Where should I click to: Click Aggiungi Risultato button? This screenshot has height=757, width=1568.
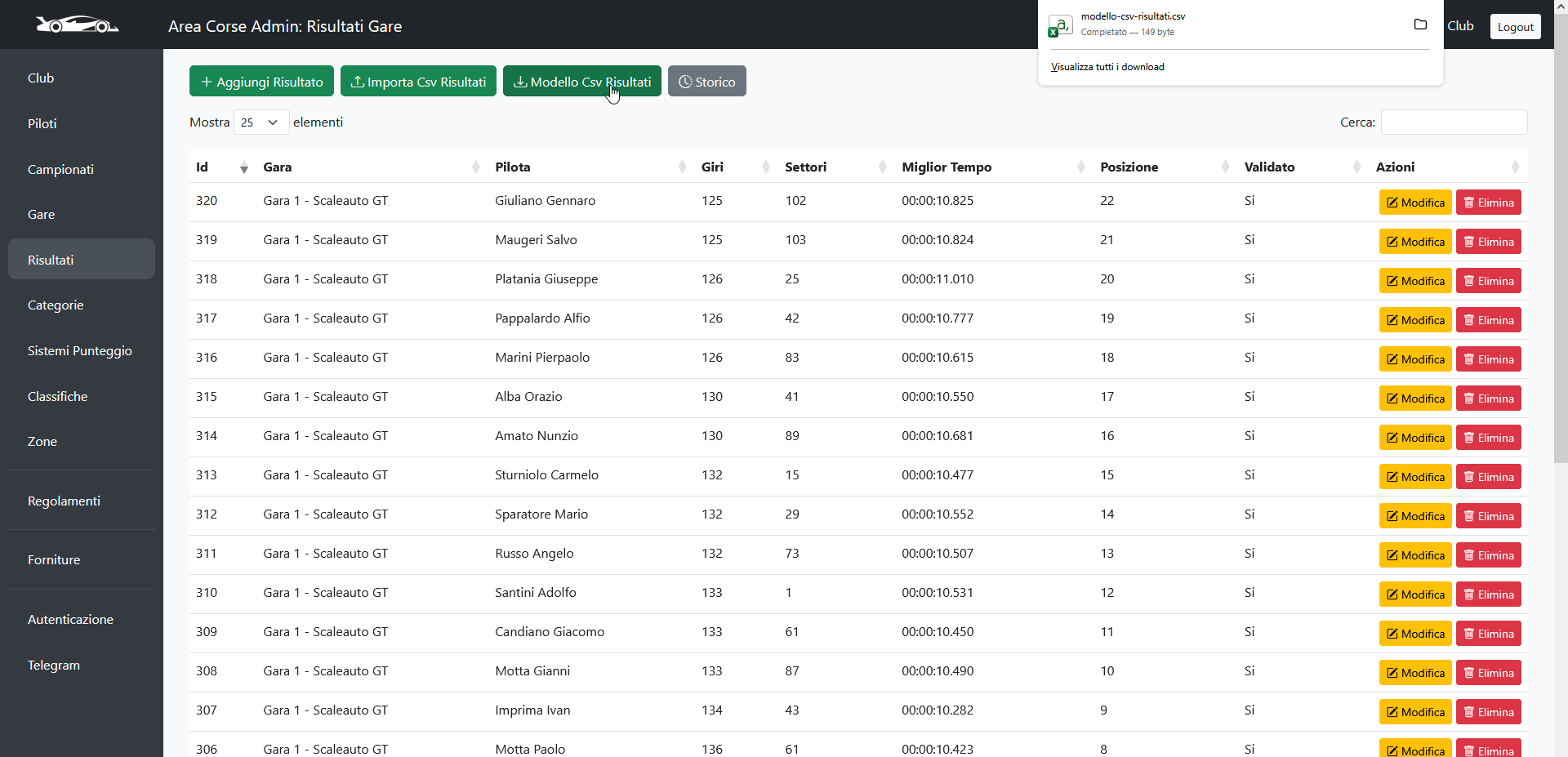click(x=261, y=82)
